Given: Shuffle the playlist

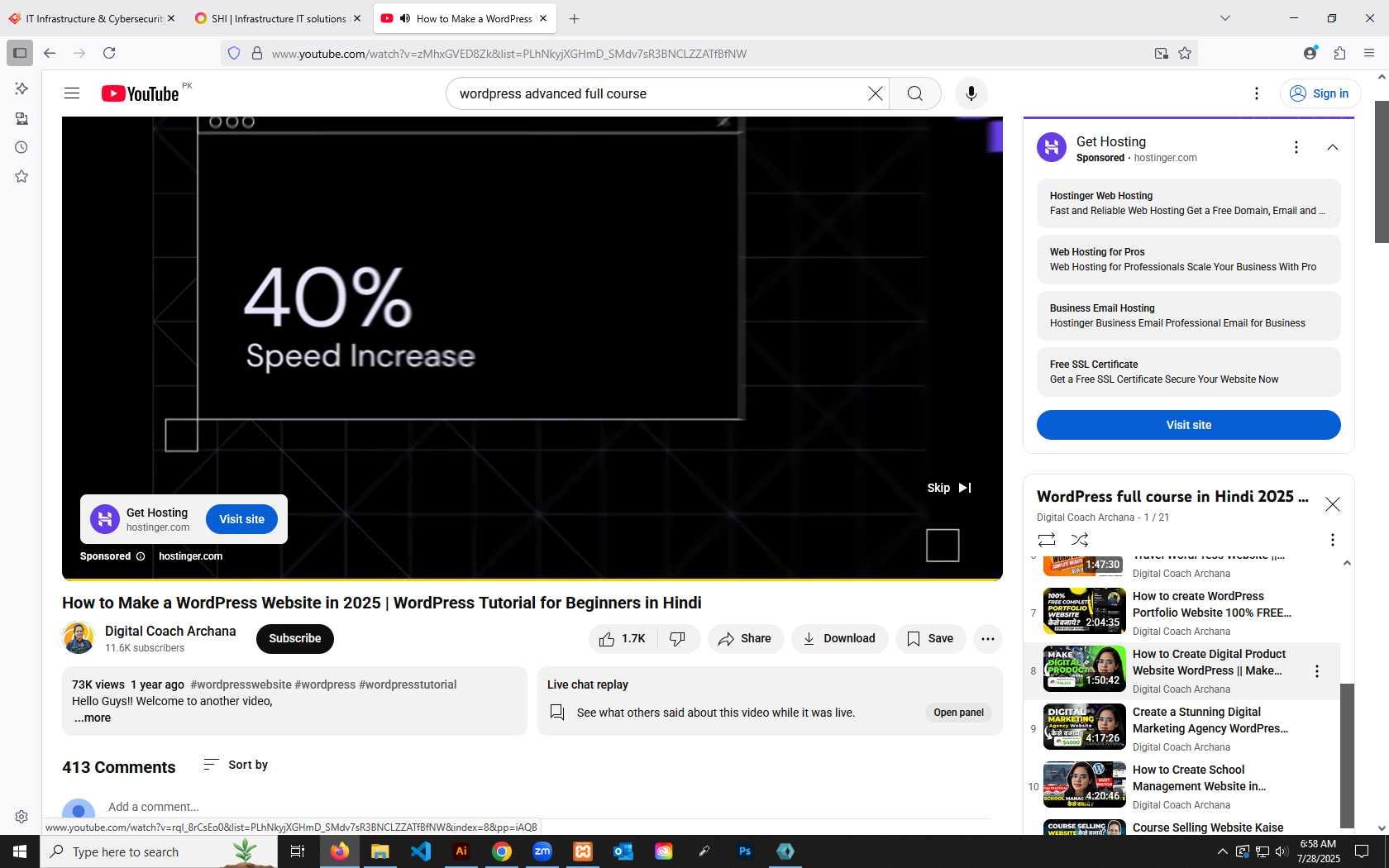Looking at the screenshot, I should point(1080,540).
